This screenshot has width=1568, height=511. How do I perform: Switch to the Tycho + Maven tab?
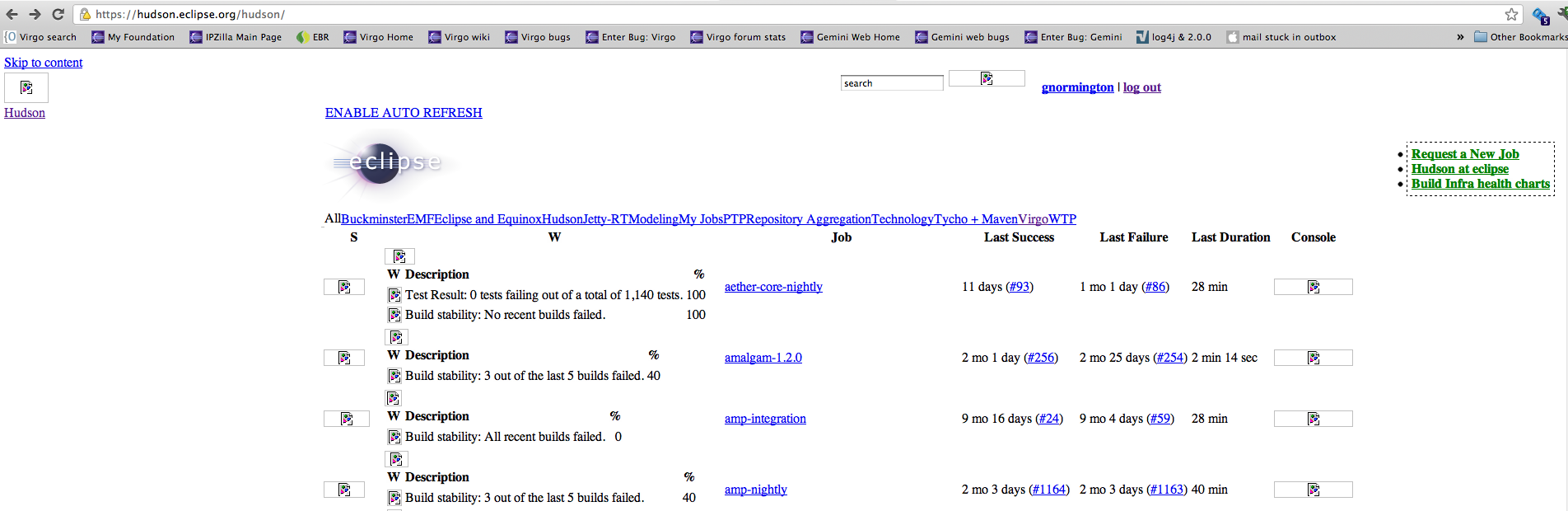pos(976,219)
